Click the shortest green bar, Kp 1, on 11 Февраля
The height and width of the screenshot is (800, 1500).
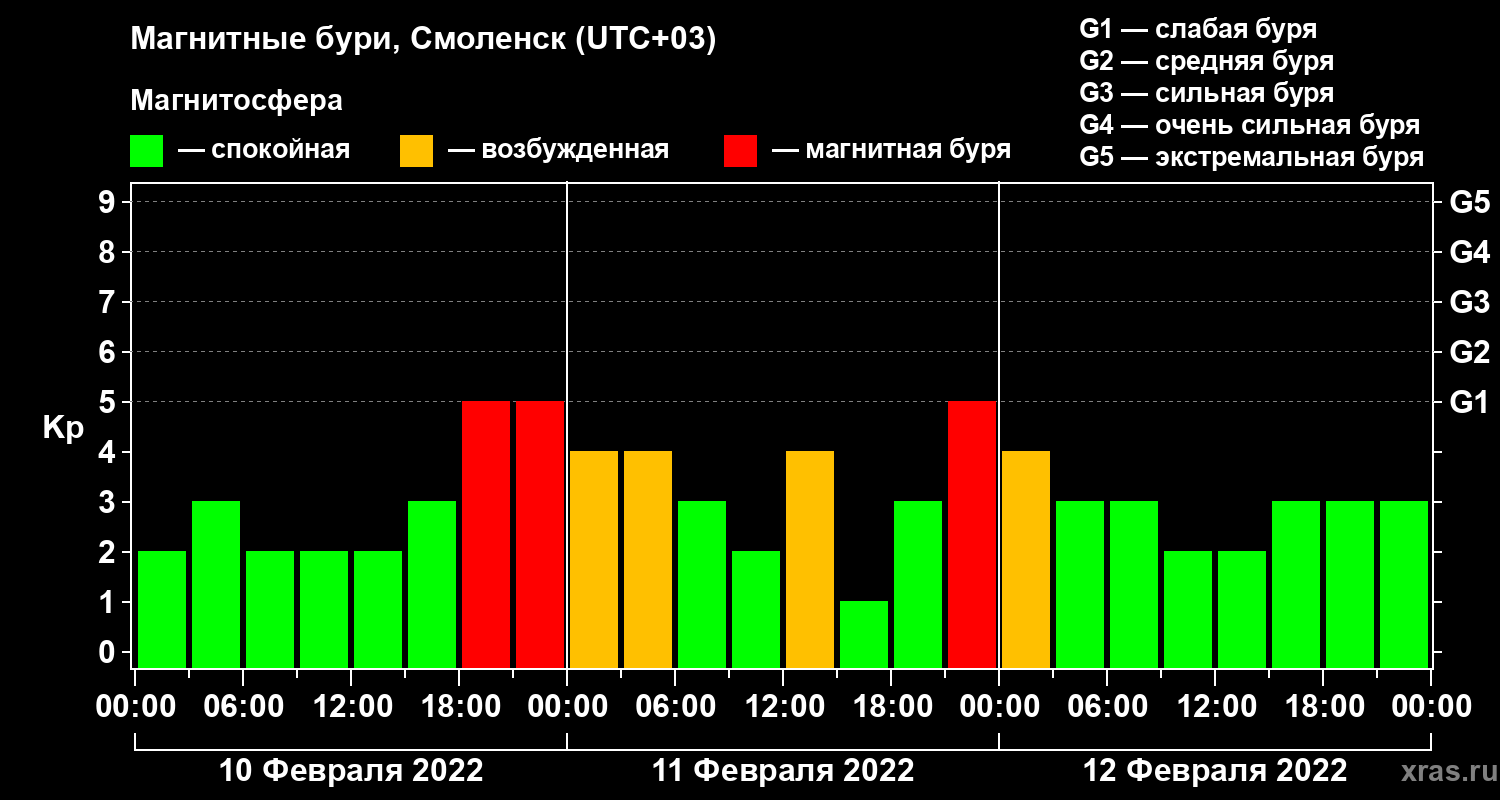(x=864, y=634)
